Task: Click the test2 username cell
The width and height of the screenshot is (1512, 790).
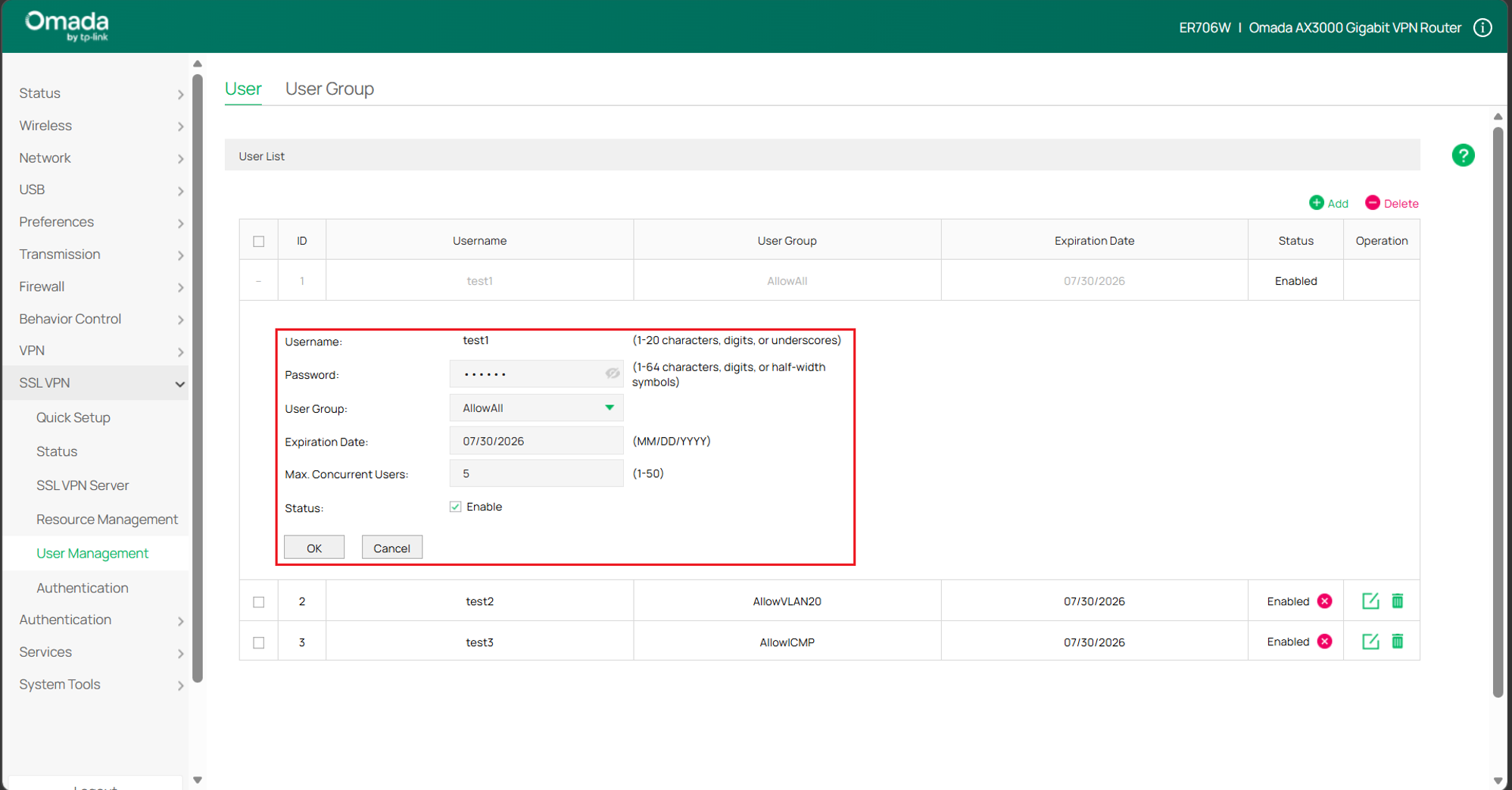Action: tap(479, 601)
